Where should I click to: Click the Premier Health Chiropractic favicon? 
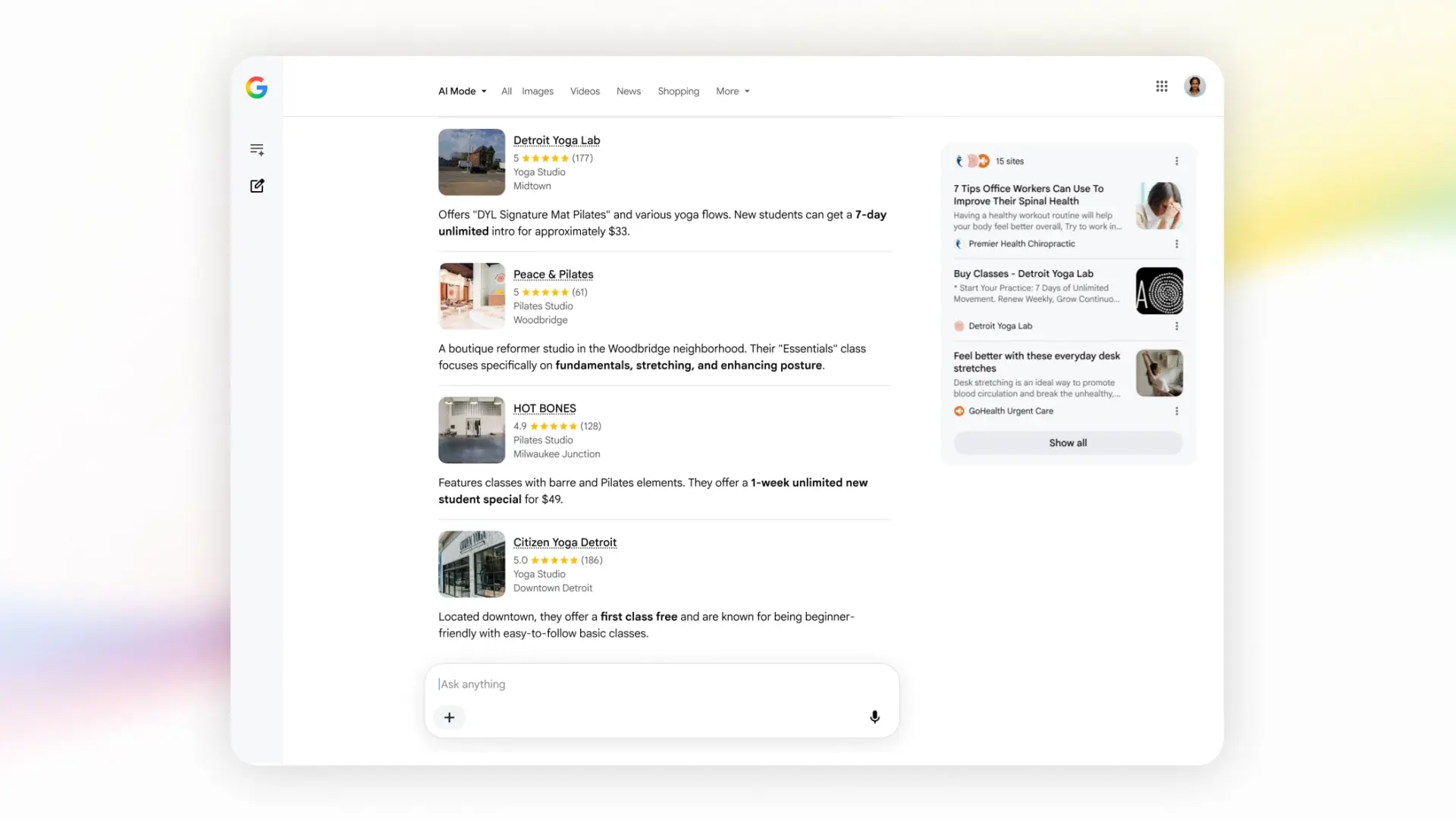point(959,244)
